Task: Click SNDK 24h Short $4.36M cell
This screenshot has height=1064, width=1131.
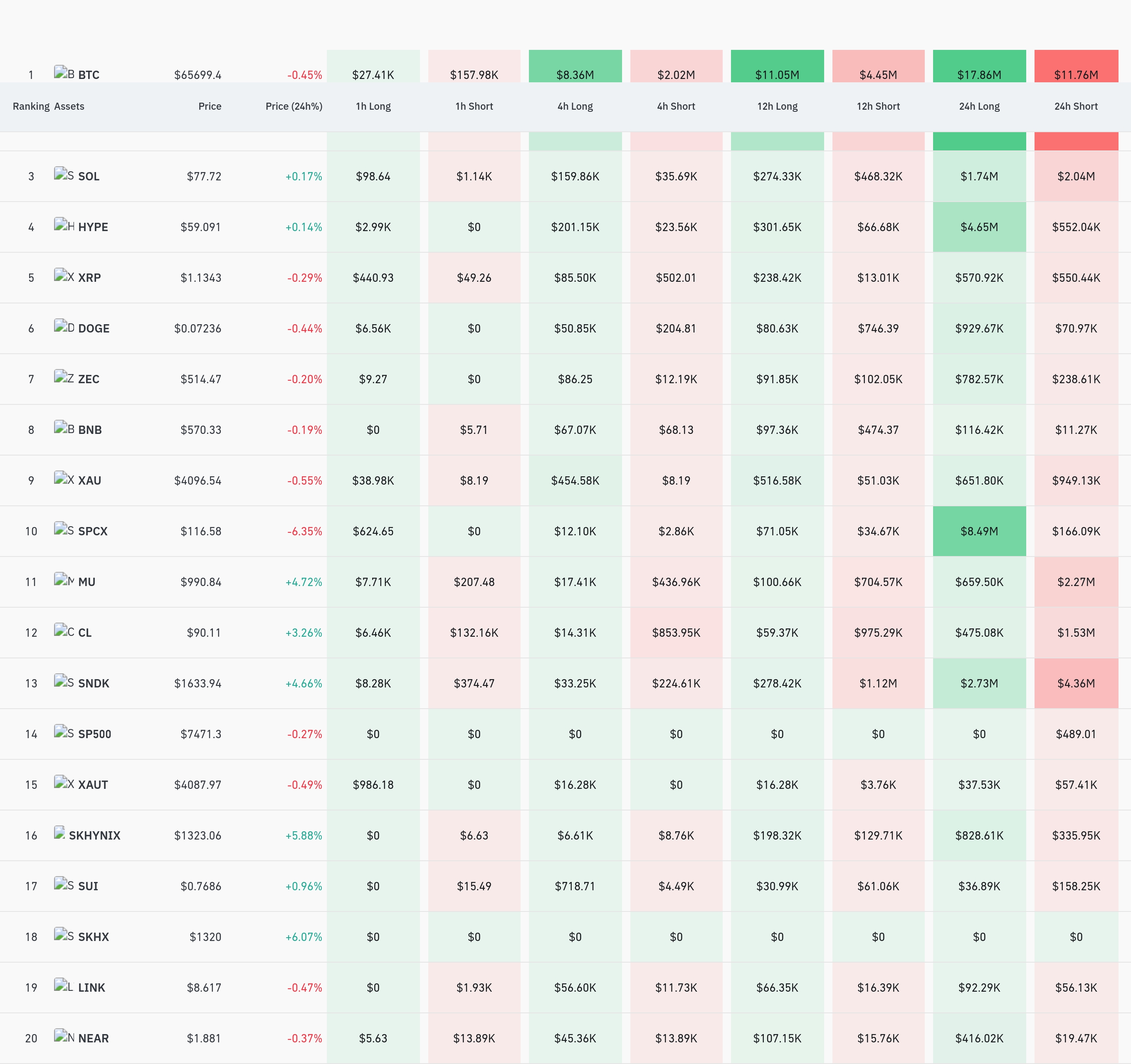Action: click(x=1076, y=684)
